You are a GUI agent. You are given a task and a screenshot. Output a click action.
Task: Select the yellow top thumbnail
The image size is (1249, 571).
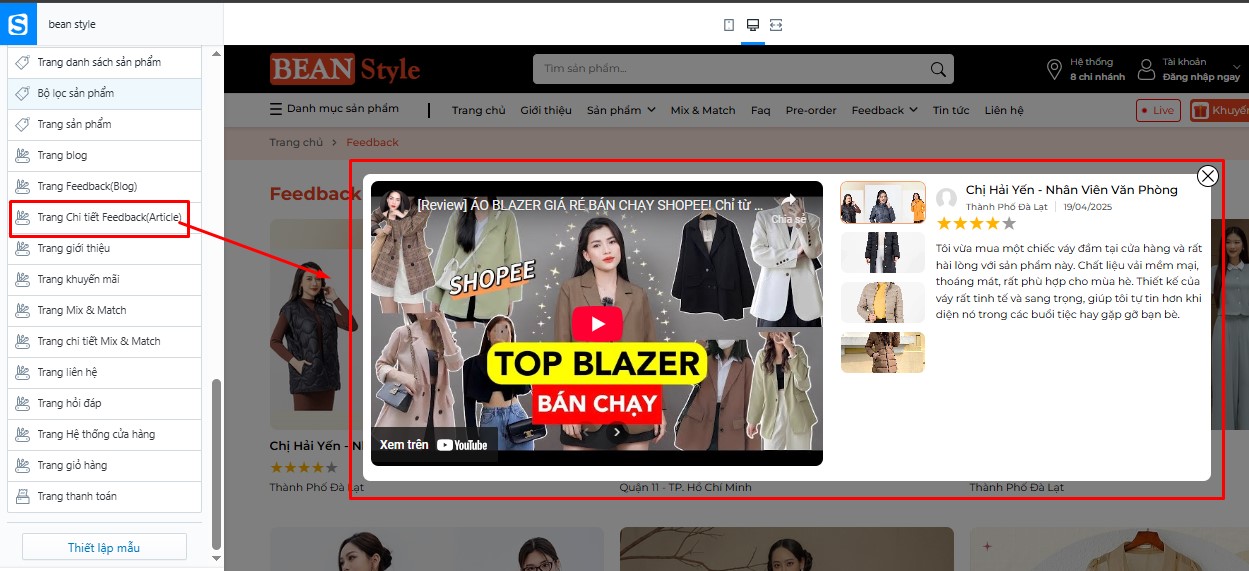pyautogui.click(x=883, y=302)
